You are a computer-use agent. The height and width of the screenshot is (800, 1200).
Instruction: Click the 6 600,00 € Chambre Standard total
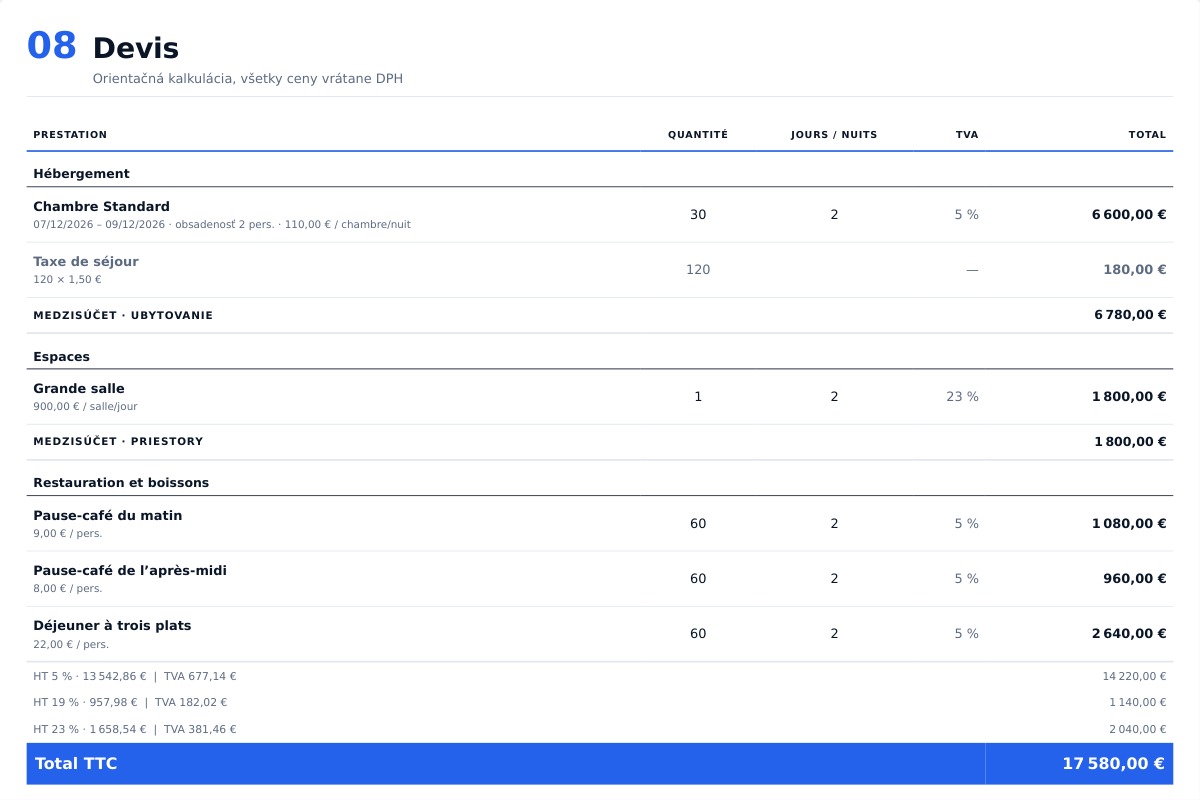(1129, 215)
